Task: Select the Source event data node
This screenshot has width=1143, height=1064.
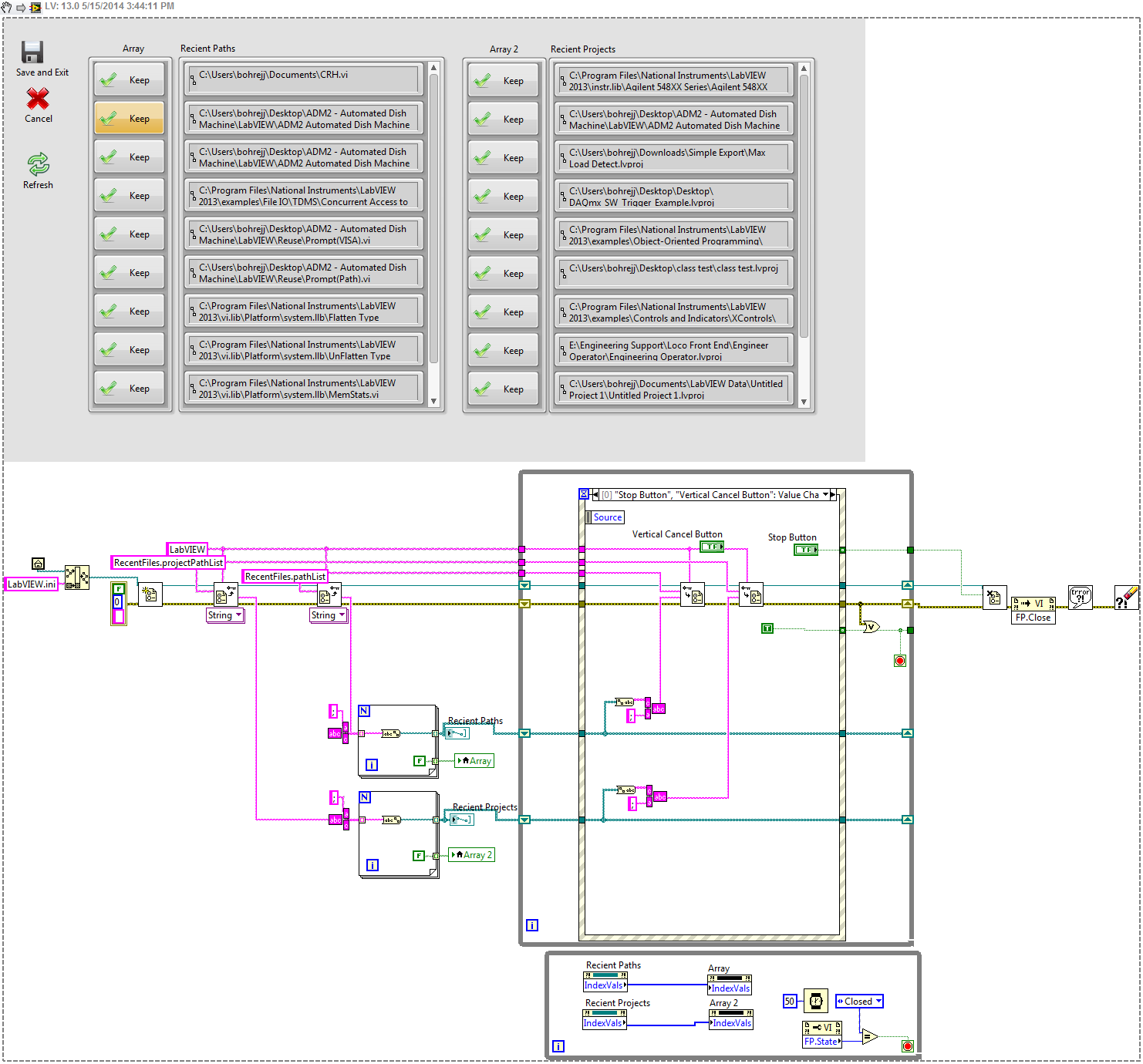Action: point(605,517)
